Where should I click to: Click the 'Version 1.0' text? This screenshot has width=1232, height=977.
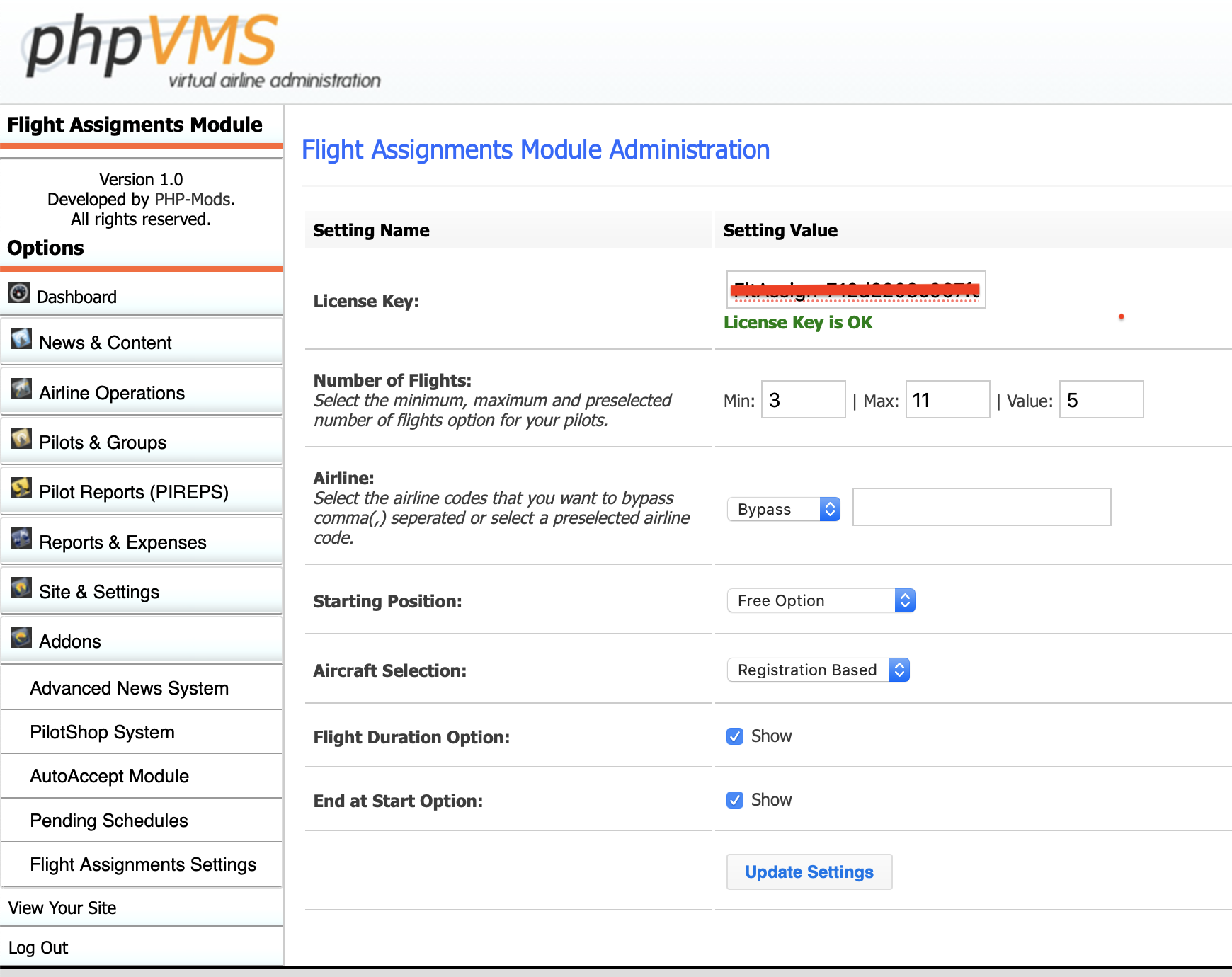coord(141,179)
